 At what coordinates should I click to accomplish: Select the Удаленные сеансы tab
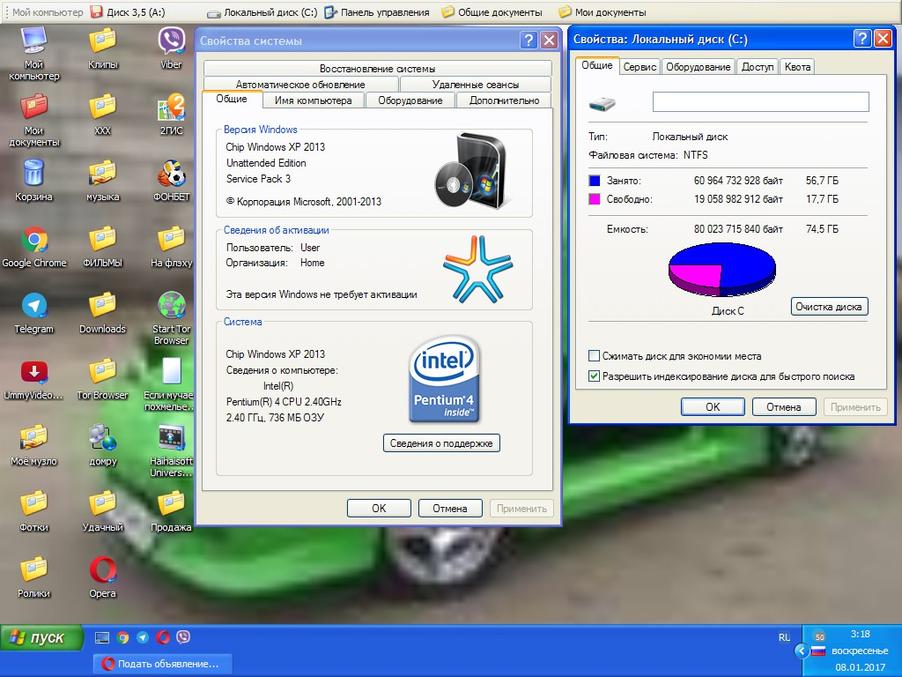pos(475,85)
